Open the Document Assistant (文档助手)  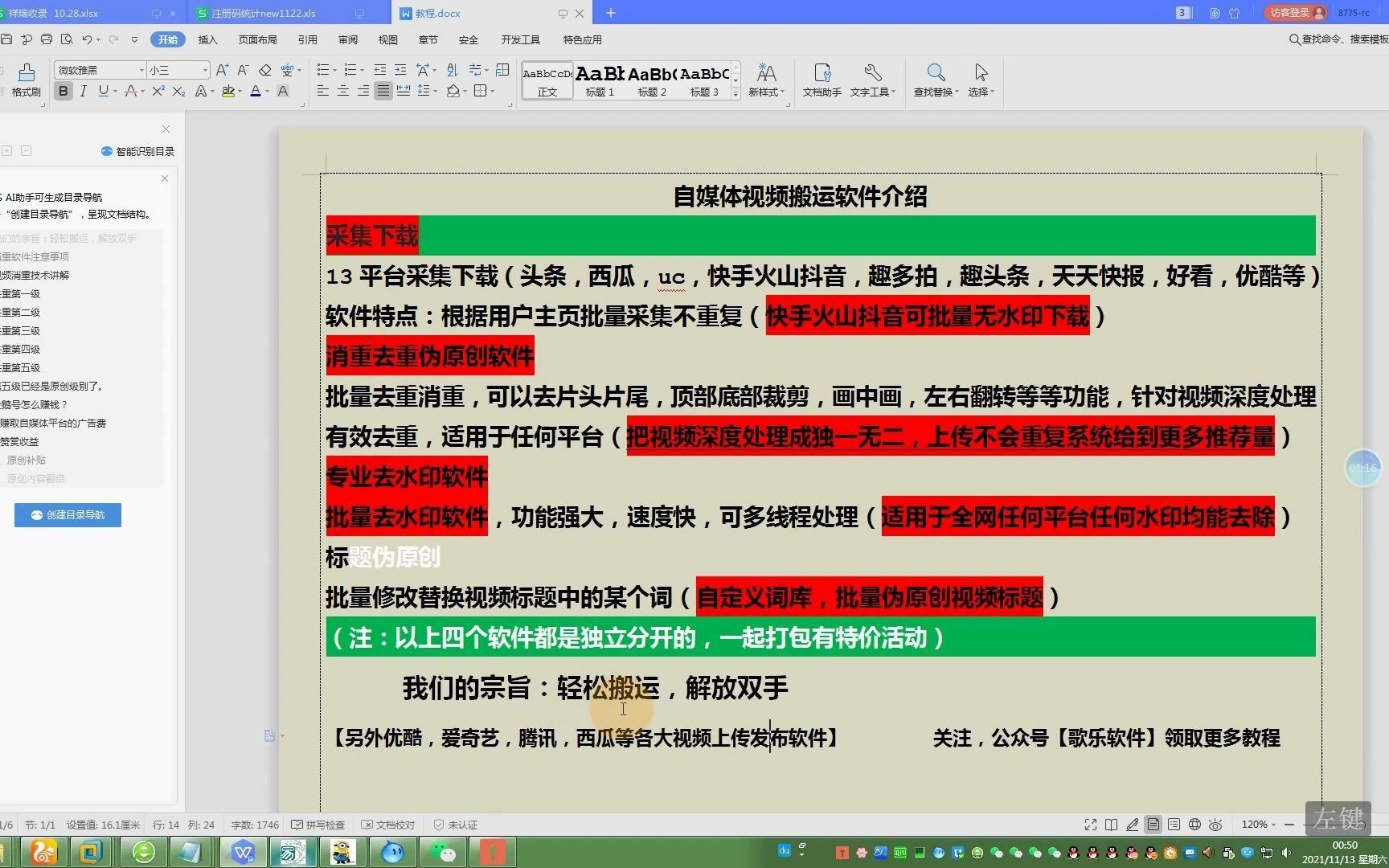(822, 80)
